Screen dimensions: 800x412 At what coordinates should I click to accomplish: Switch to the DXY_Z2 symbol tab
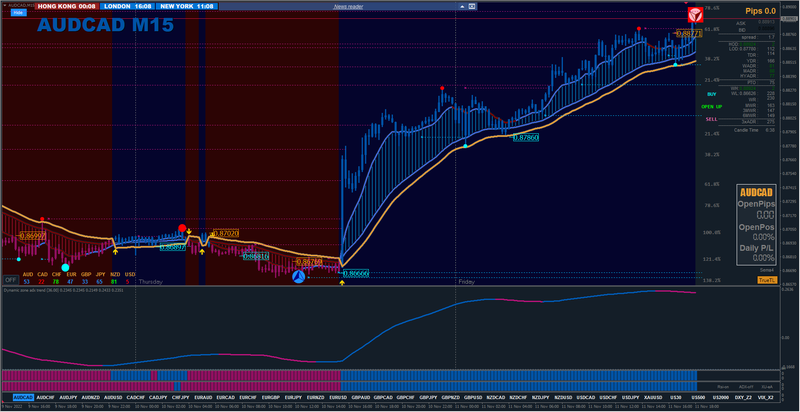tap(743, 397)
